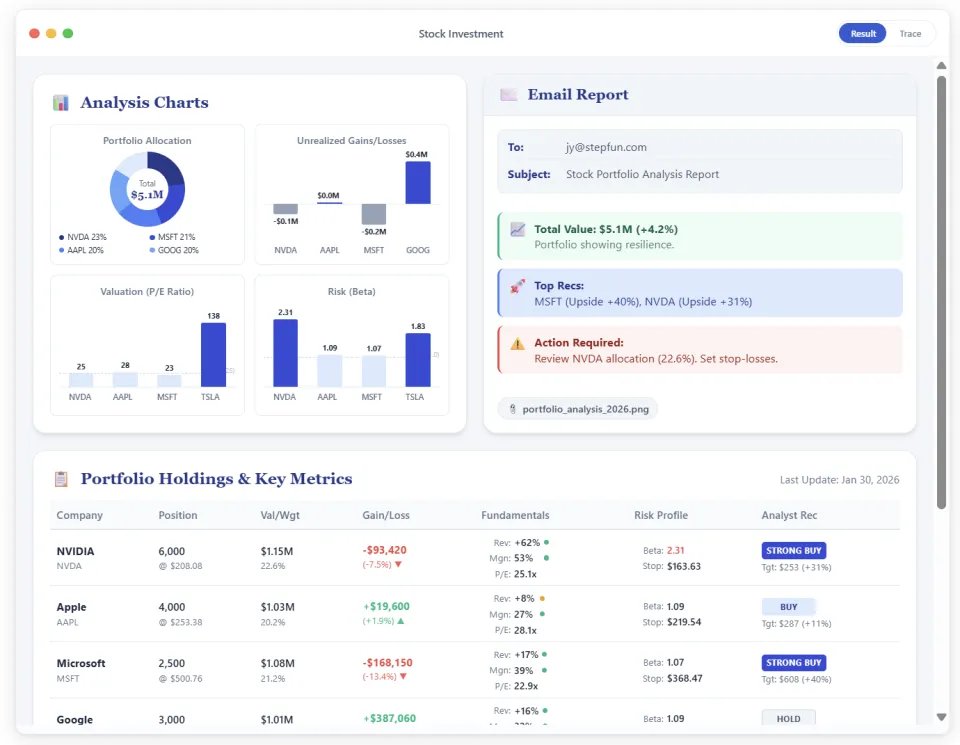This screenshot has height=745, width=960.
Task: Click the GOOG bar in Unrealized Gains chart
Action: pos(418,182)
